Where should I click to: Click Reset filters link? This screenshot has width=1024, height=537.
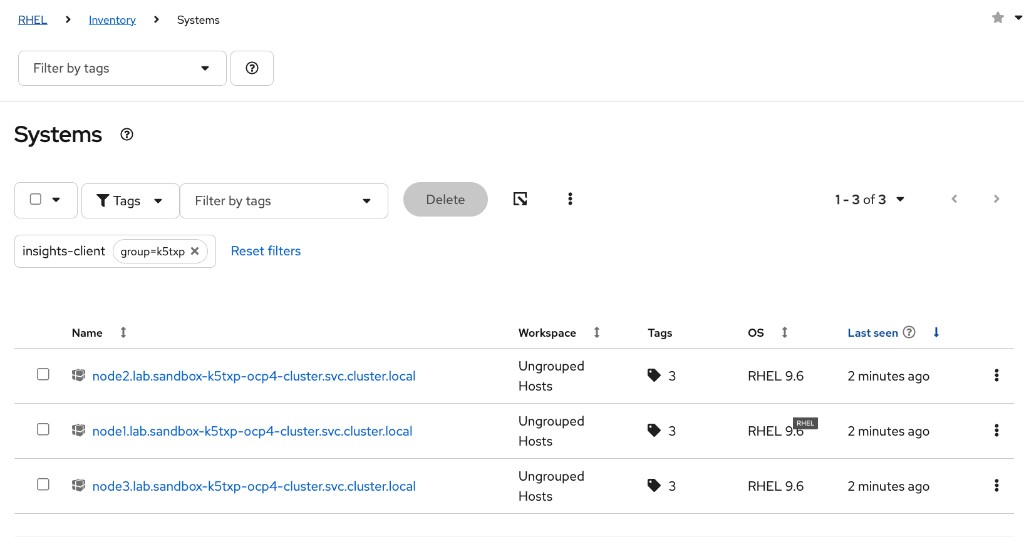coord(266,251)
